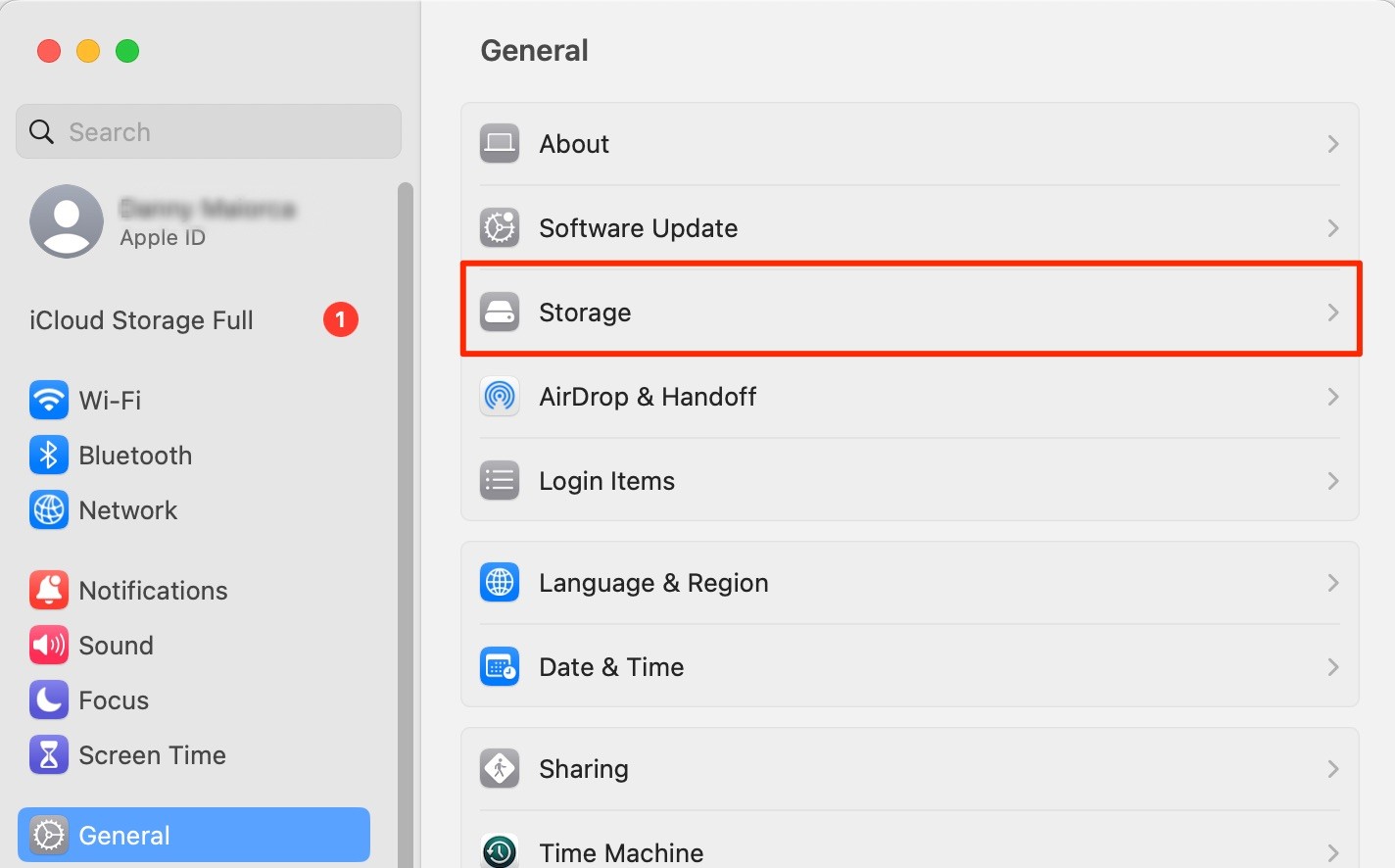Click the Time Machine label text

pos(621,852)
